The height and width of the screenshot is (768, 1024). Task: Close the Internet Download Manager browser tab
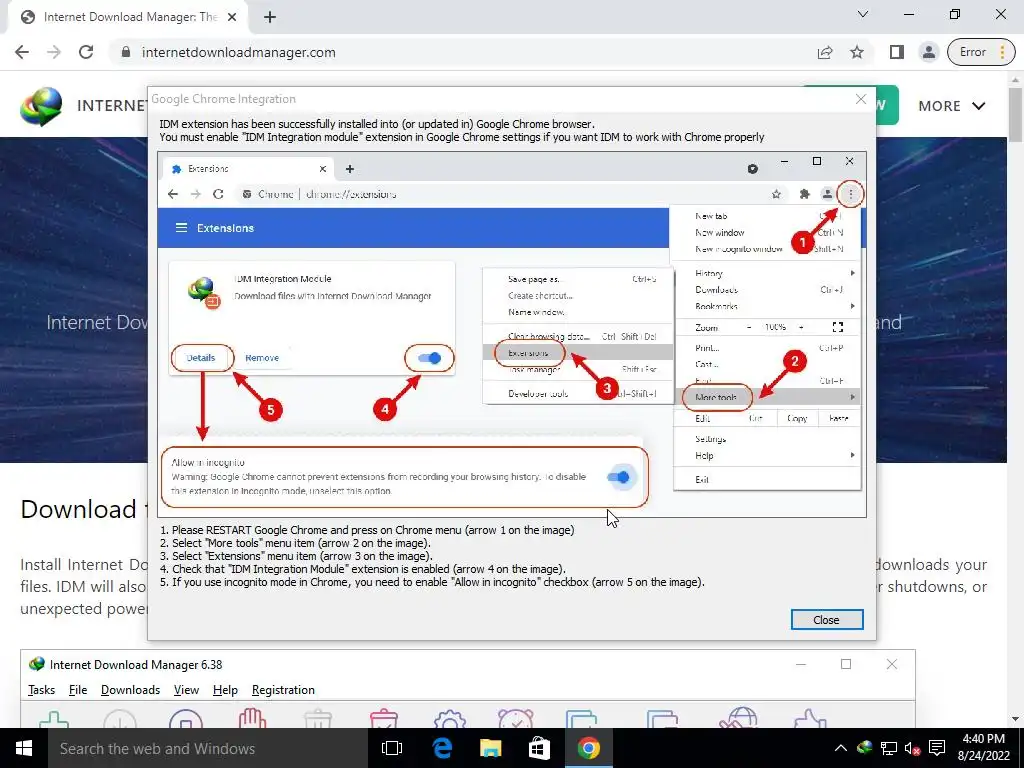coord(232,17)
